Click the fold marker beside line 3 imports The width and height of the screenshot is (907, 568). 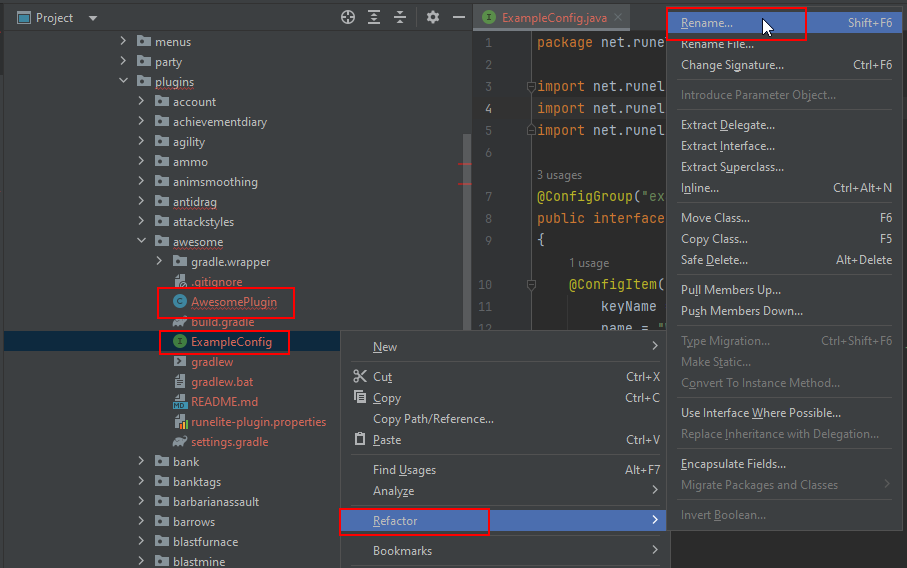531,87
